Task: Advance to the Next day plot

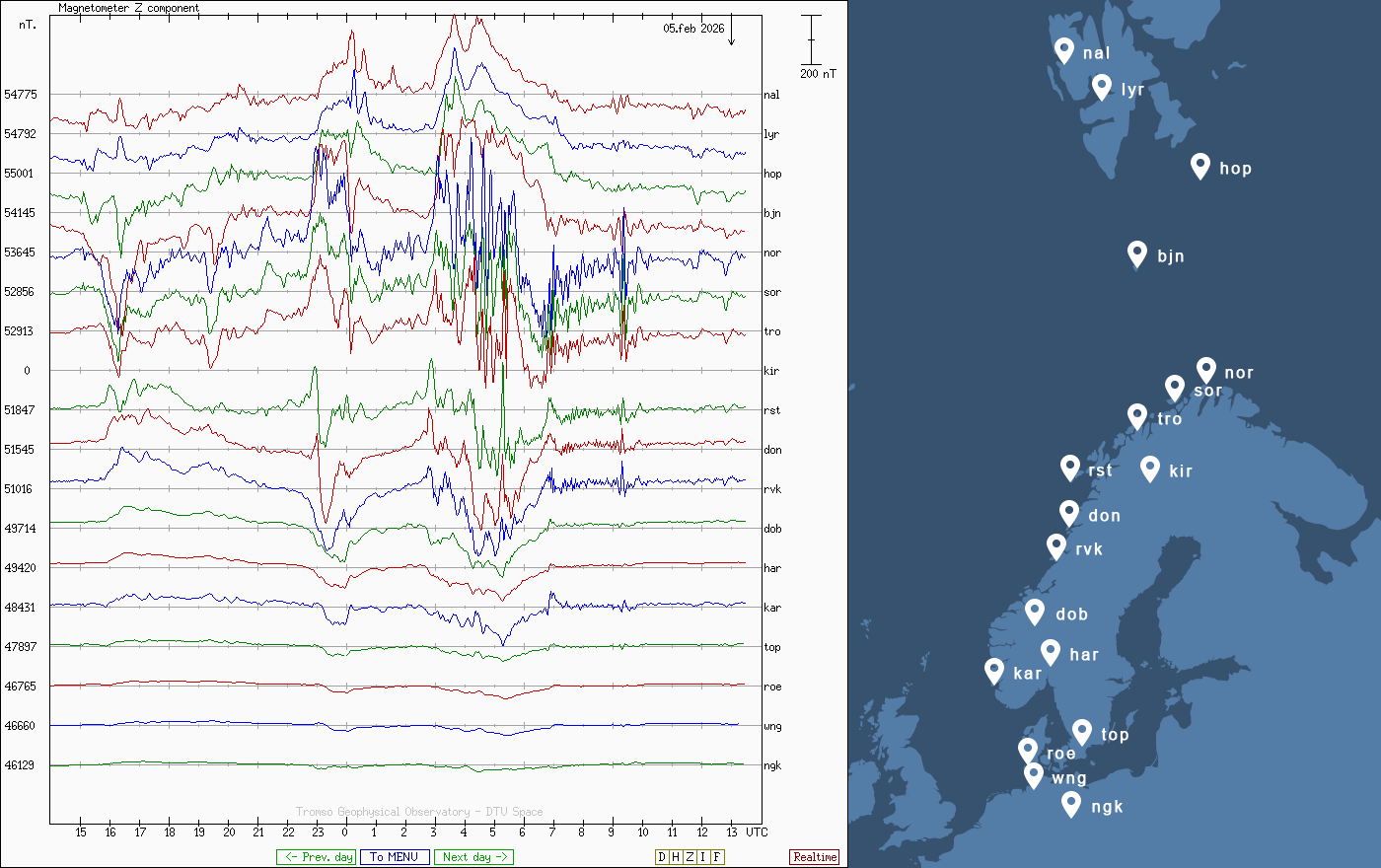Action: tap(473, 857)
